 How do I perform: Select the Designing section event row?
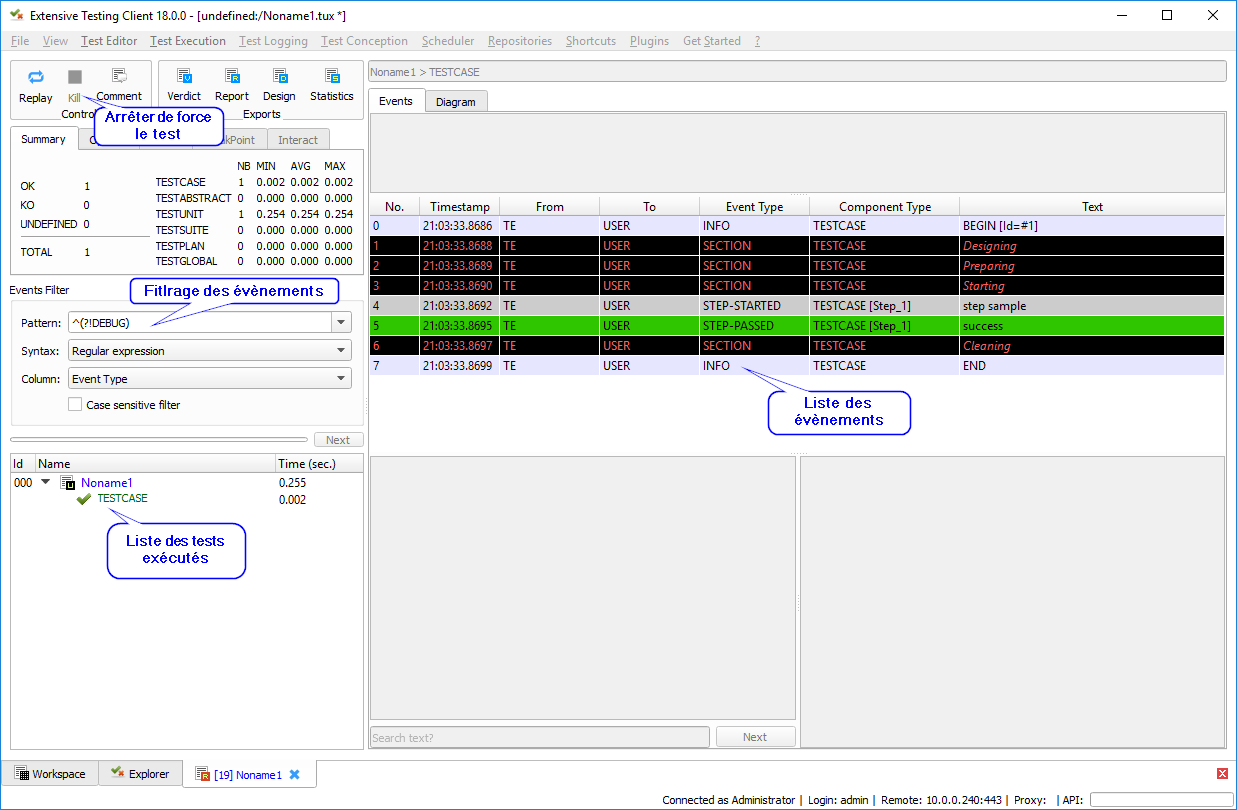point(797,246)
